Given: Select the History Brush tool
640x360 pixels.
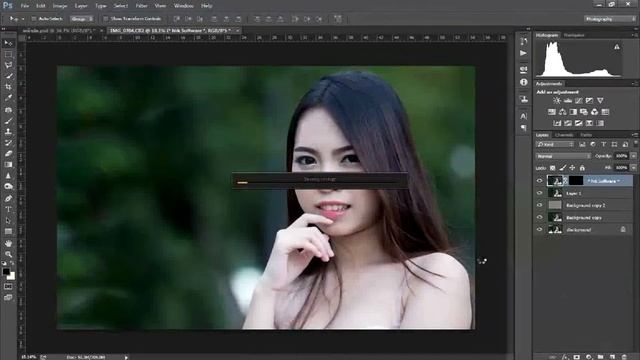Looking at the screenshot, I should 8,143.
